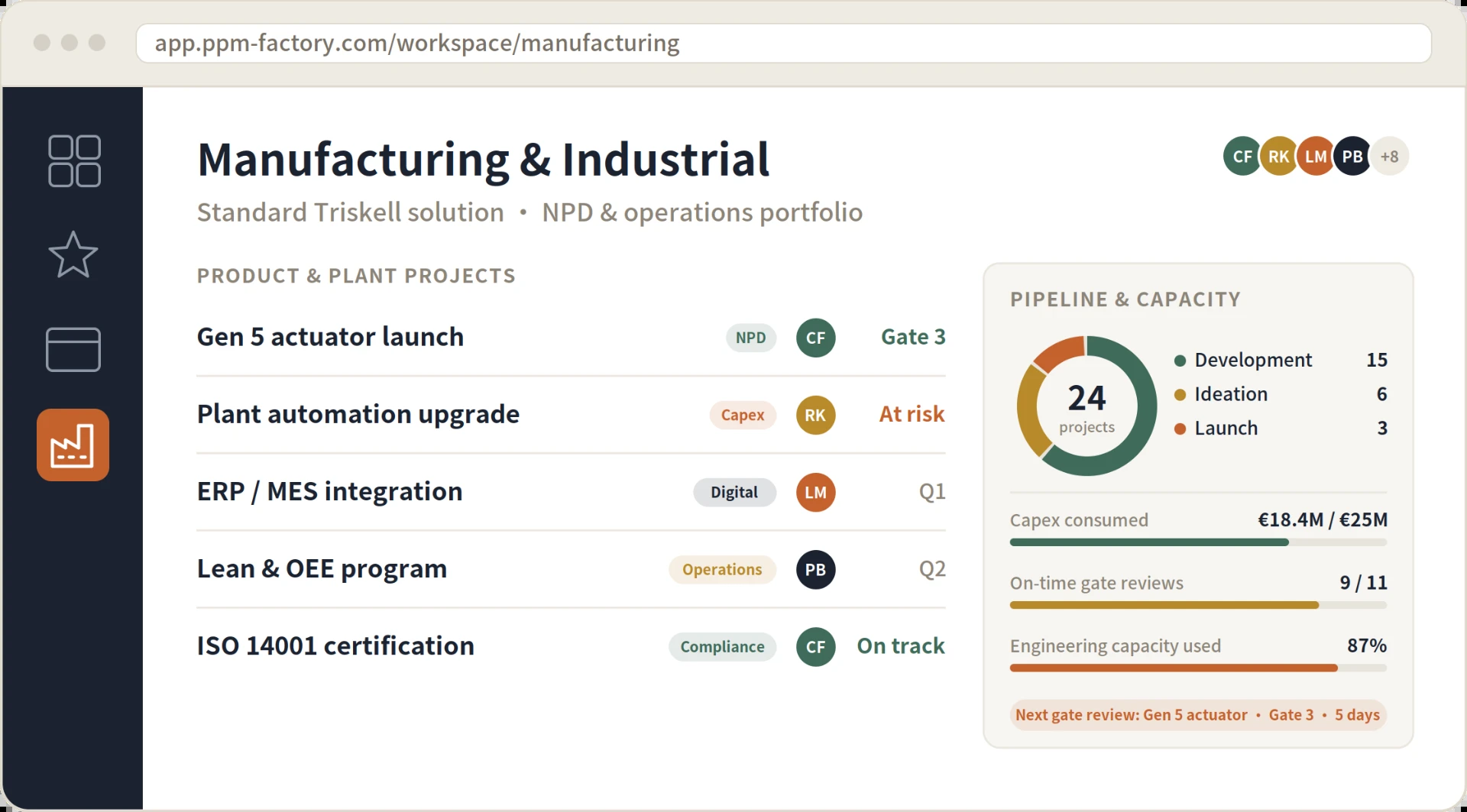1467x812 pixels.
Task: Open the Next gate review banner
Action: click(x=1198, y=716)
